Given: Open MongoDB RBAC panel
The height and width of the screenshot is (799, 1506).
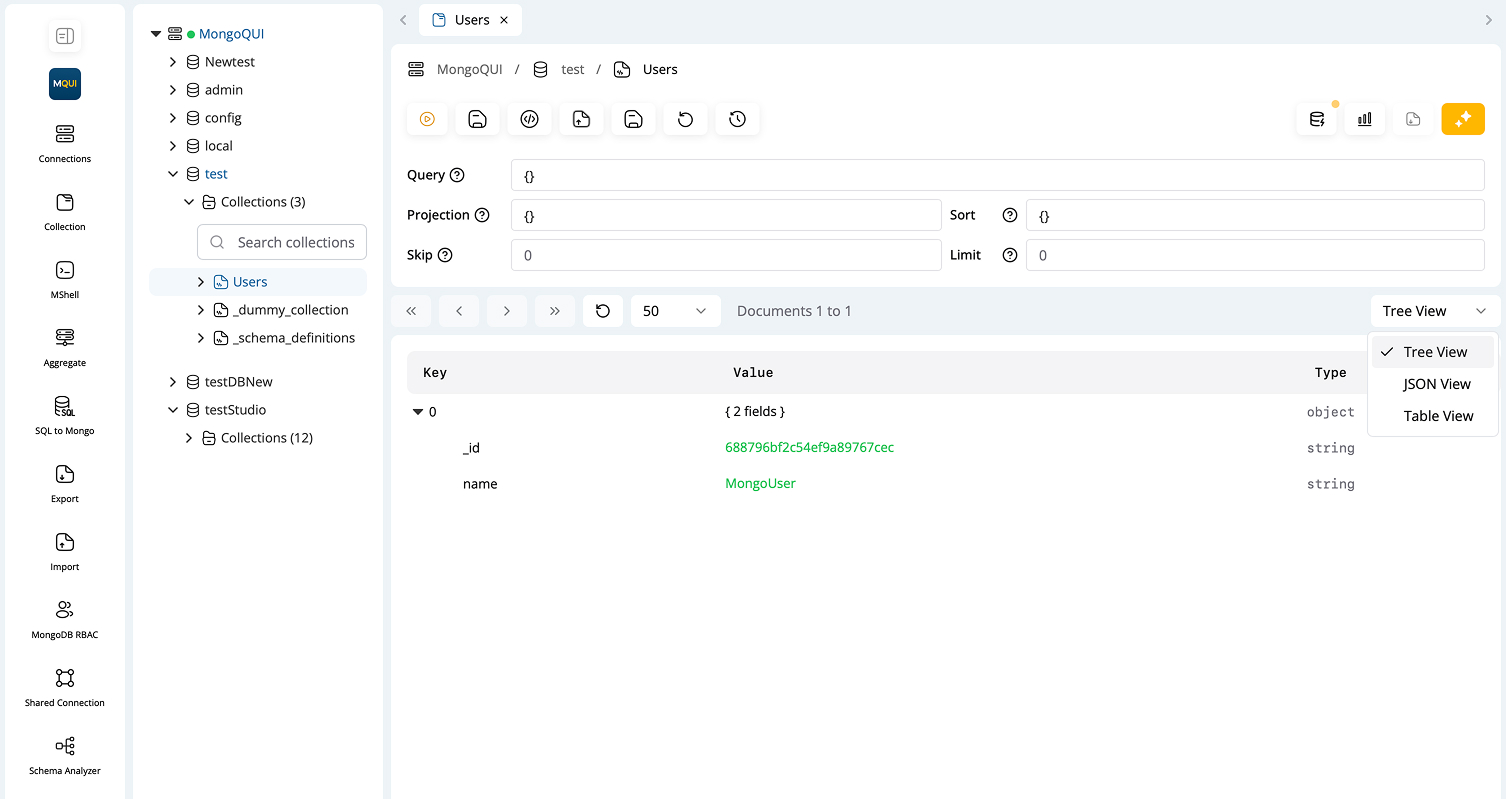Looking at the screenshot, I should point(64,618).
